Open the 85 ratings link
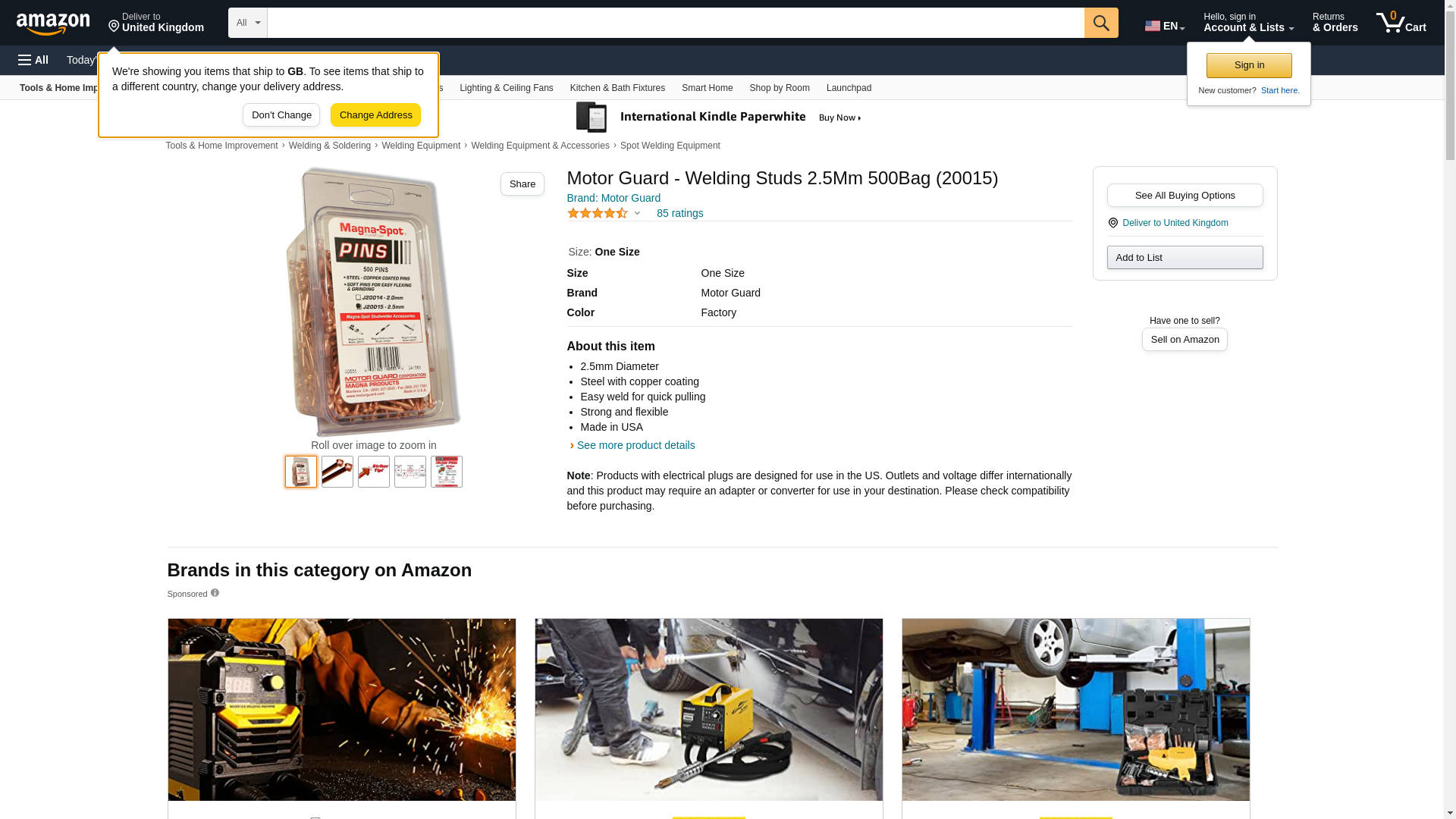Image resolution: width=1456 pixels, height=819 pixels. click(679, 213)
